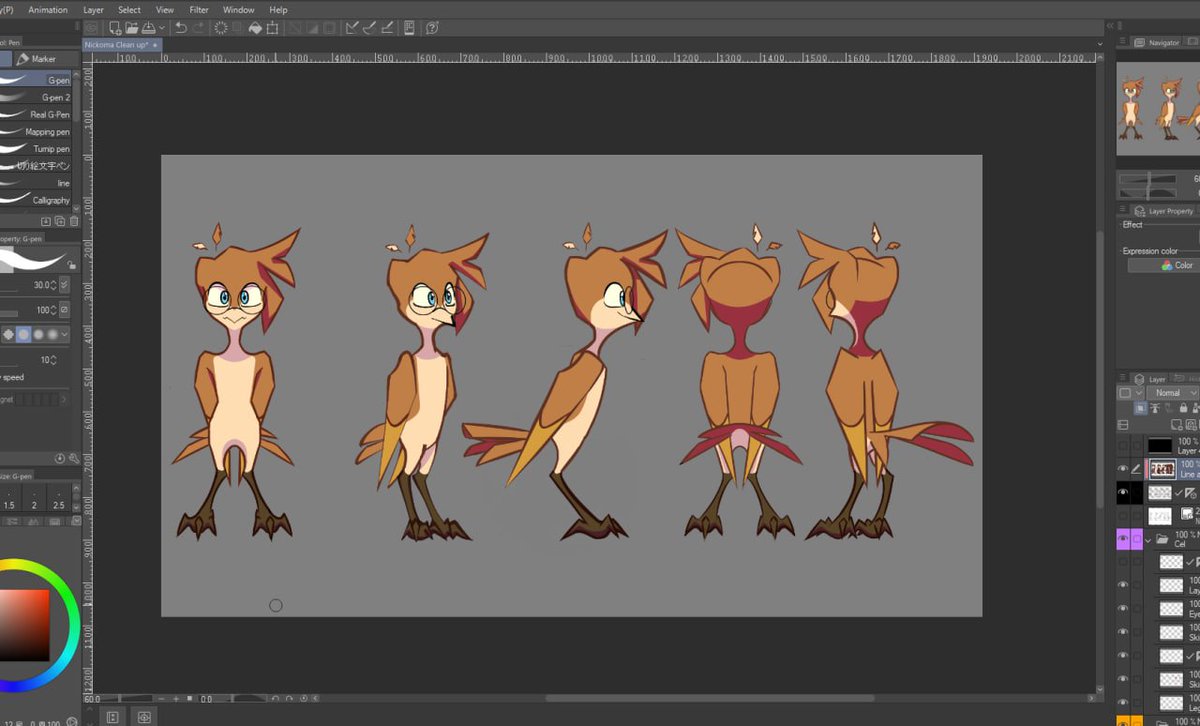Image resolution: width=1200 pixels, height=726 pixels.
Task: Create a new canvas via New icon
Action: click(x=115, y=28)
